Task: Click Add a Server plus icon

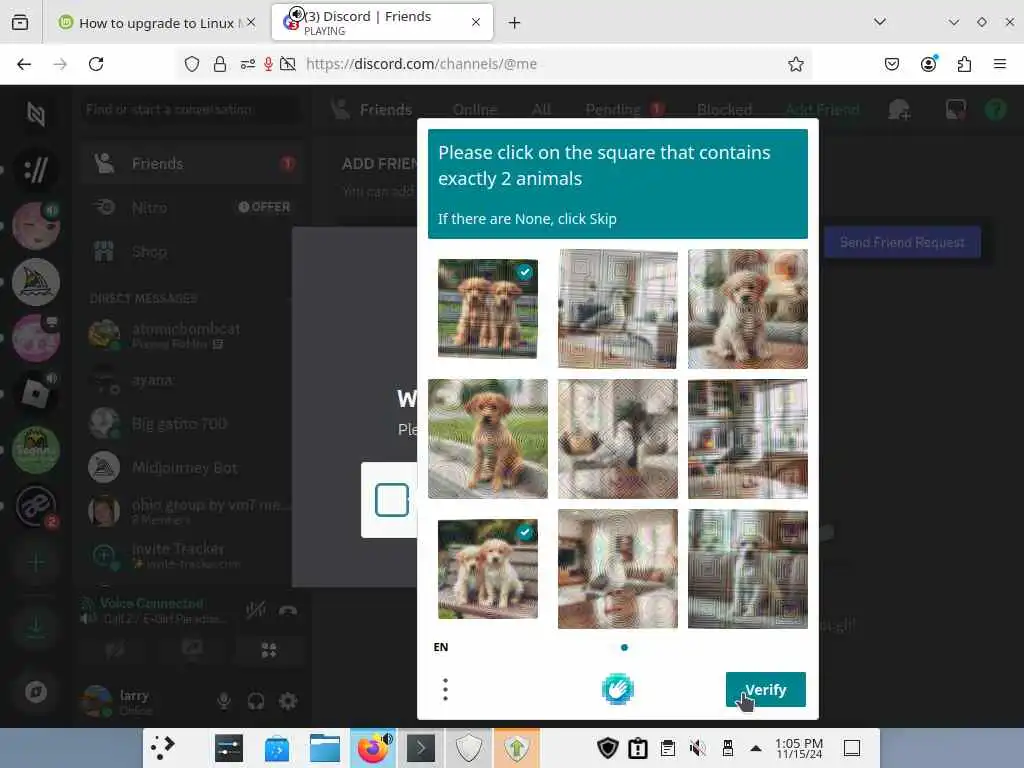Action: 36,562
